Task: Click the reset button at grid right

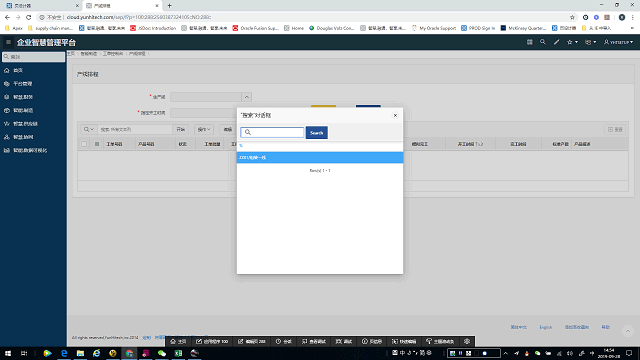Action: 615,129
